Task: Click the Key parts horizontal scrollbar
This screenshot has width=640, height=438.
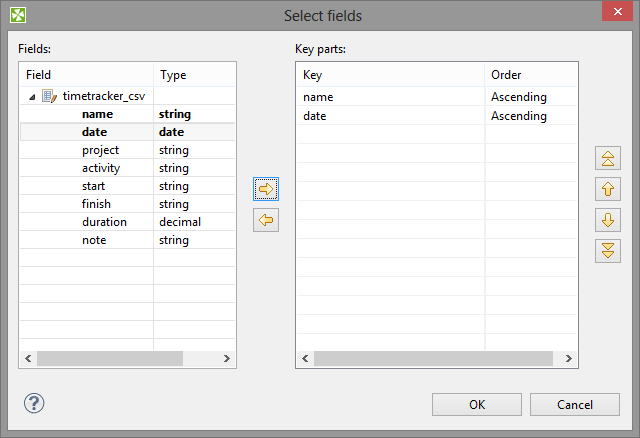Action: [432, 357]
